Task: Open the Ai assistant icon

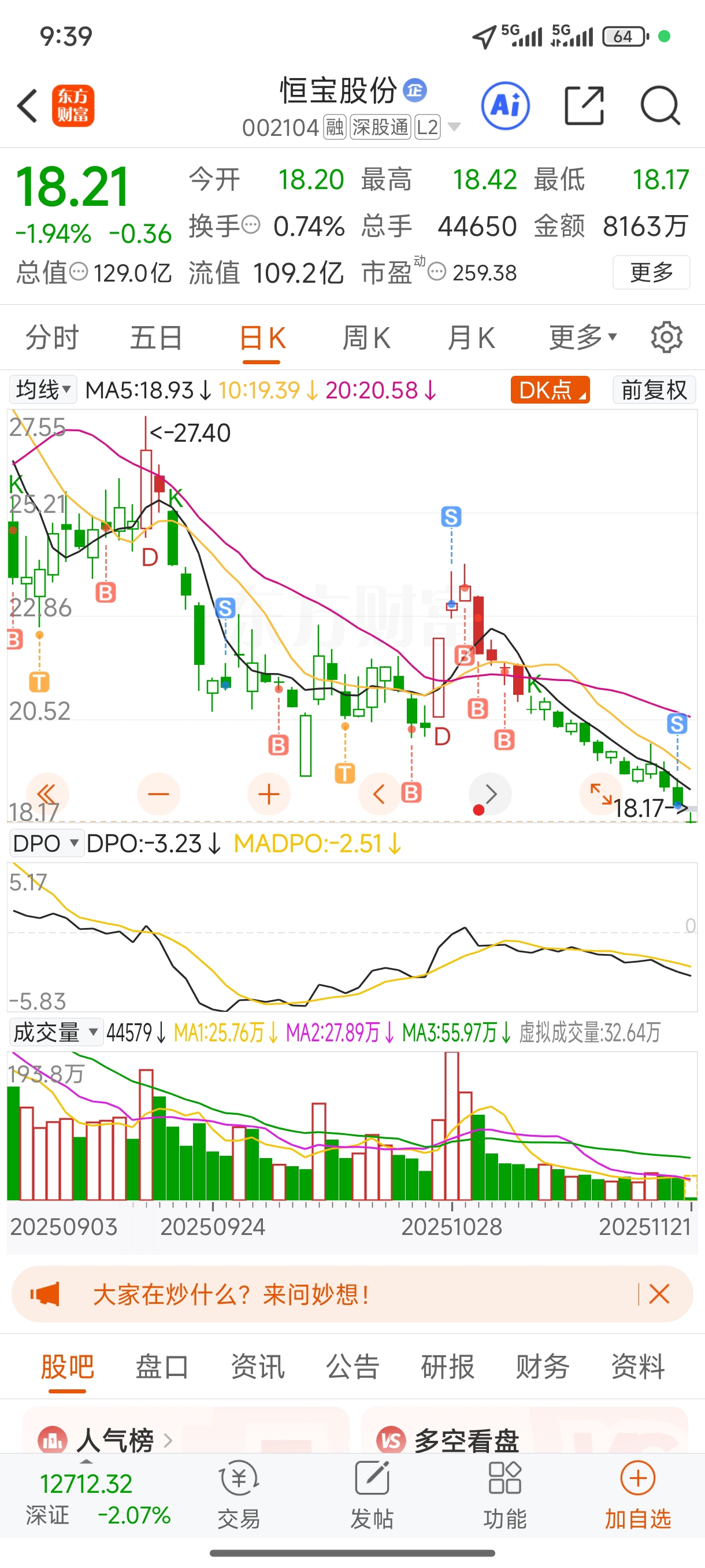Action: click(505, 106)
